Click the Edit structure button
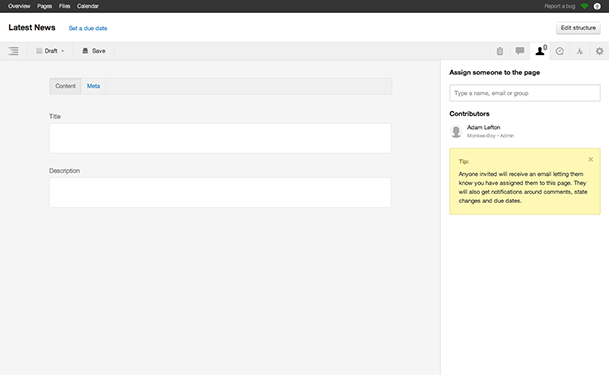 (x=578, y=28)
